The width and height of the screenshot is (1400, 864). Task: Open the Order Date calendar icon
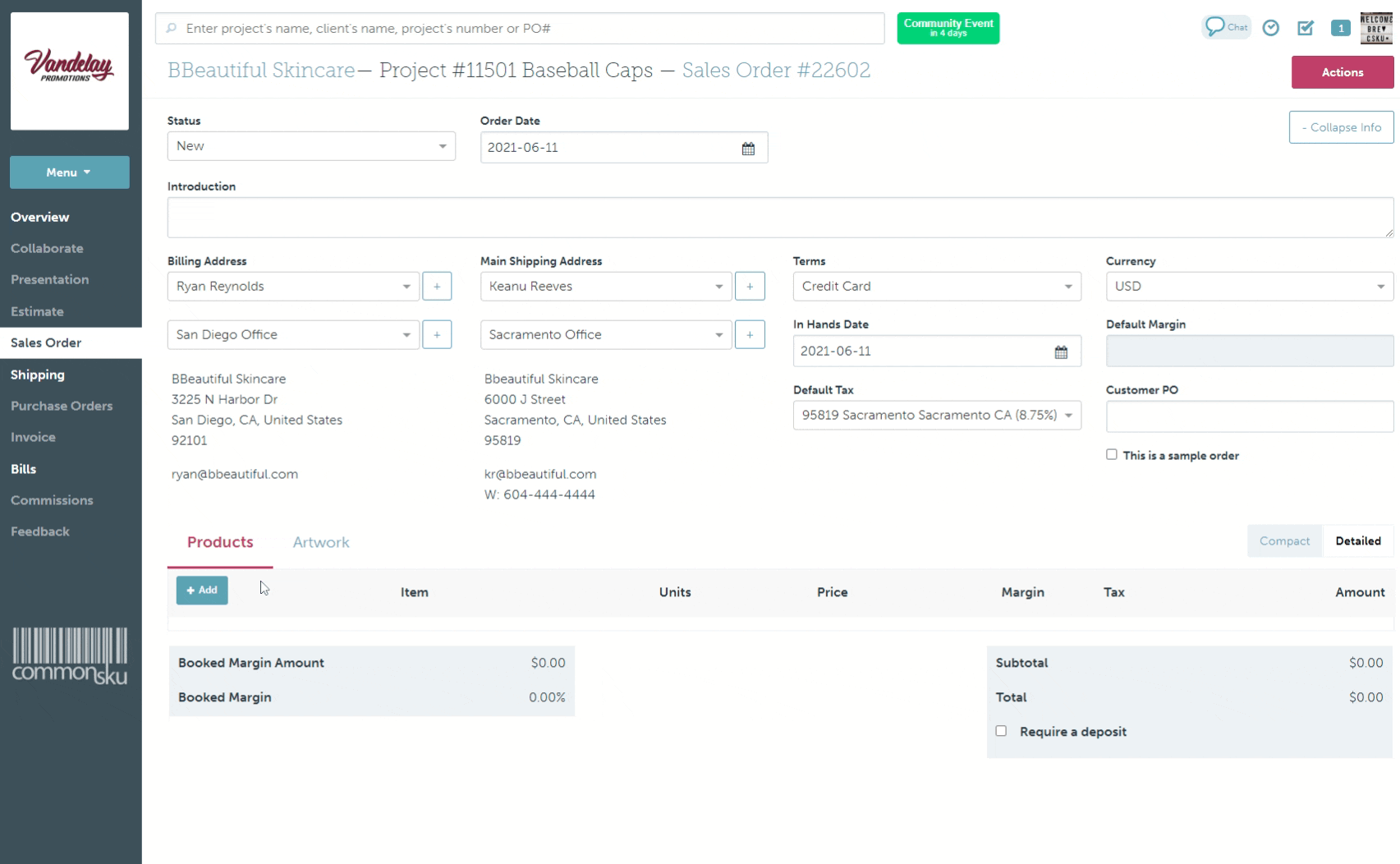click(x=748, y=149)
